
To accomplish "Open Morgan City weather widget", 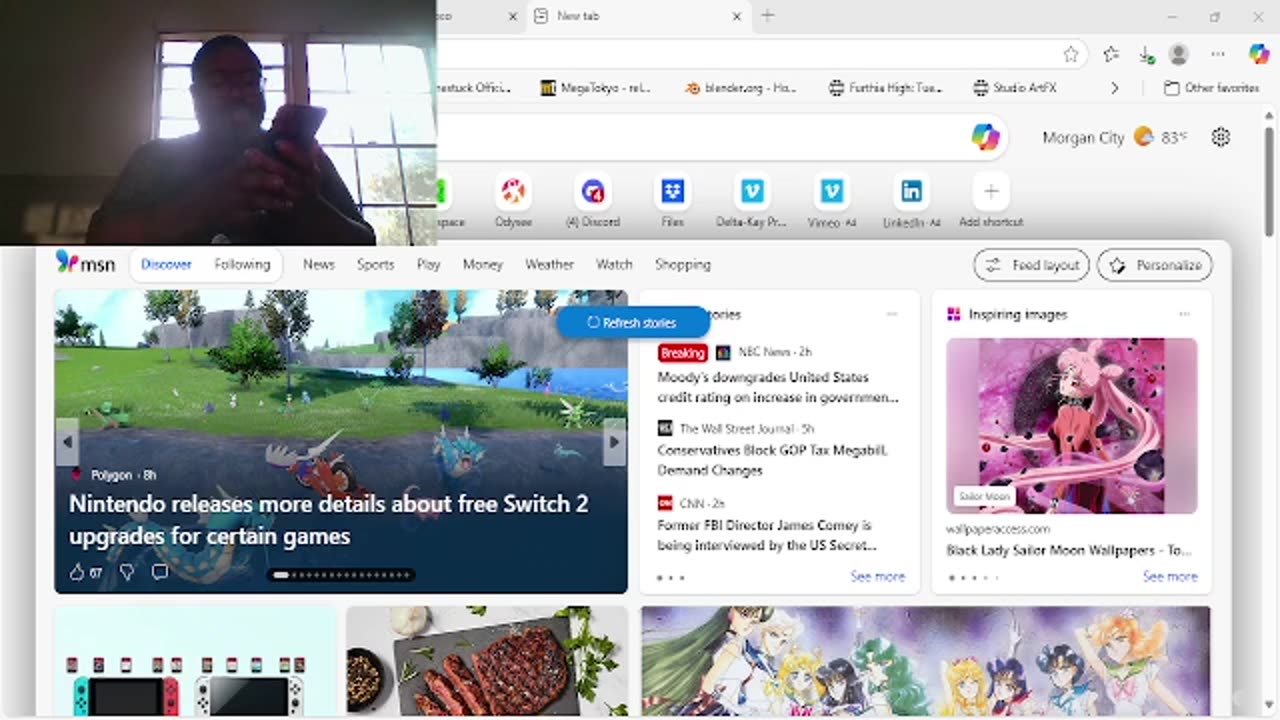I will pos(1115,138).
